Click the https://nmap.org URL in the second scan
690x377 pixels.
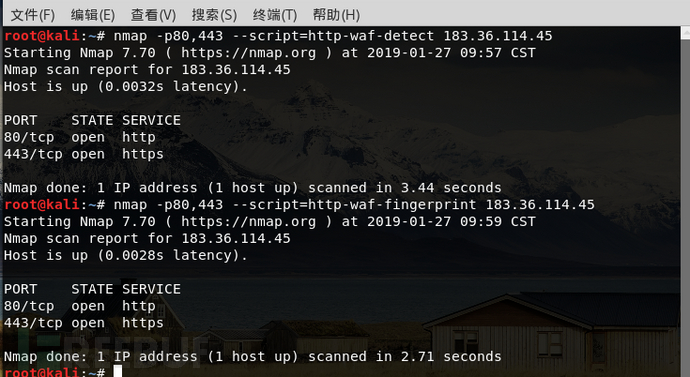(x=249, y=221)
